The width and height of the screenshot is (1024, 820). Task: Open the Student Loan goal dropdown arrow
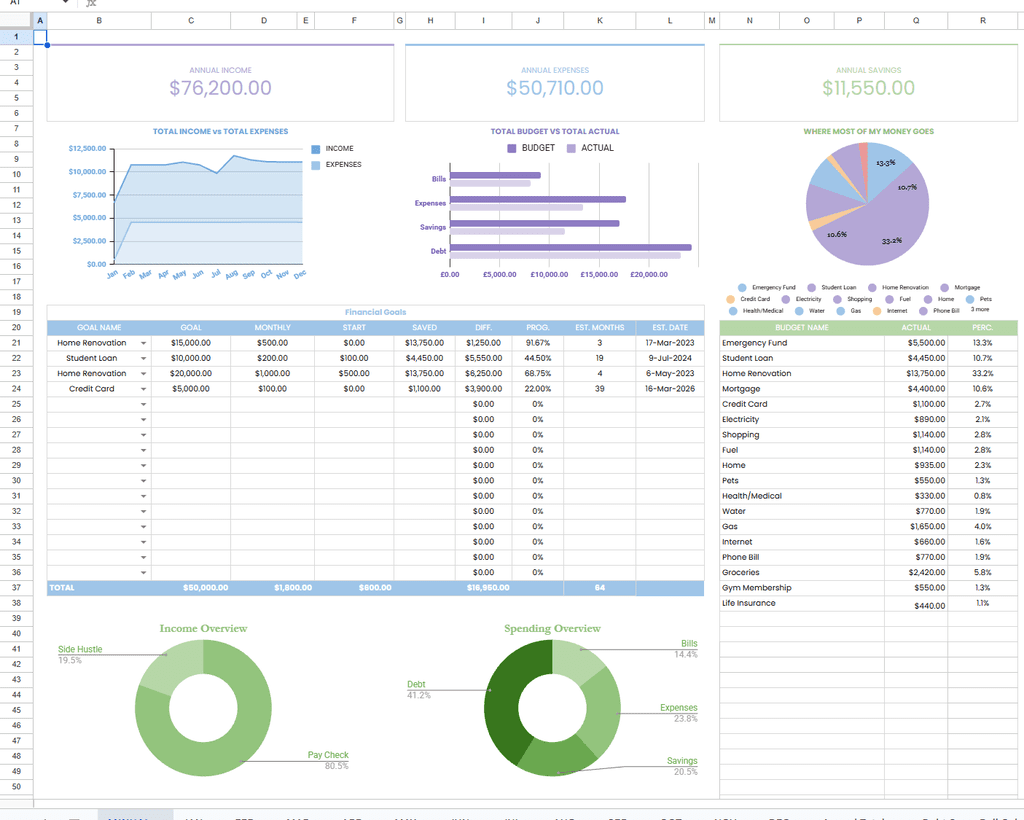[x=144, y=358]
